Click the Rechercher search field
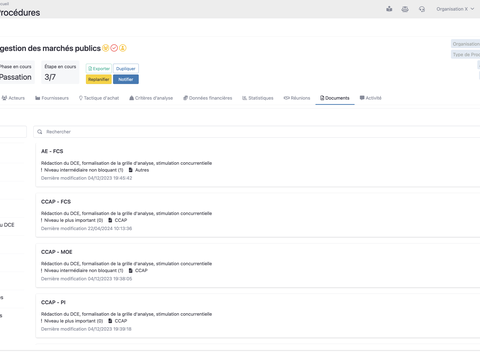Image resolution: width=480 pixels, height=360 pixels. 257,132
